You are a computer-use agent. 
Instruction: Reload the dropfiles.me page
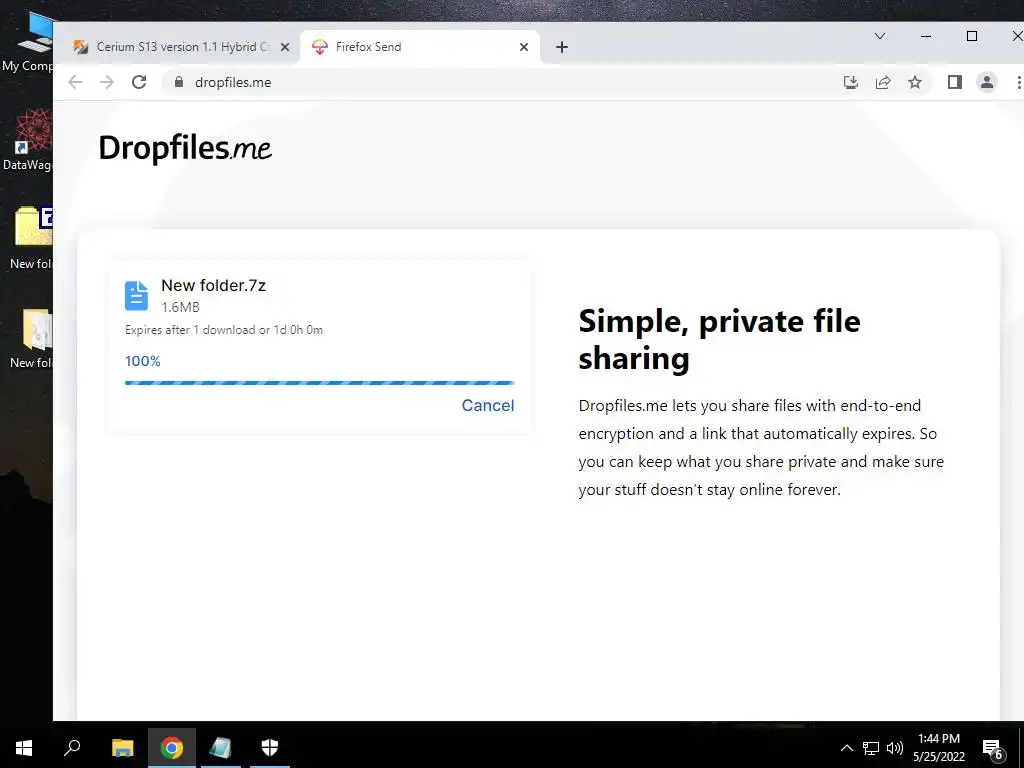click(138, 82)
